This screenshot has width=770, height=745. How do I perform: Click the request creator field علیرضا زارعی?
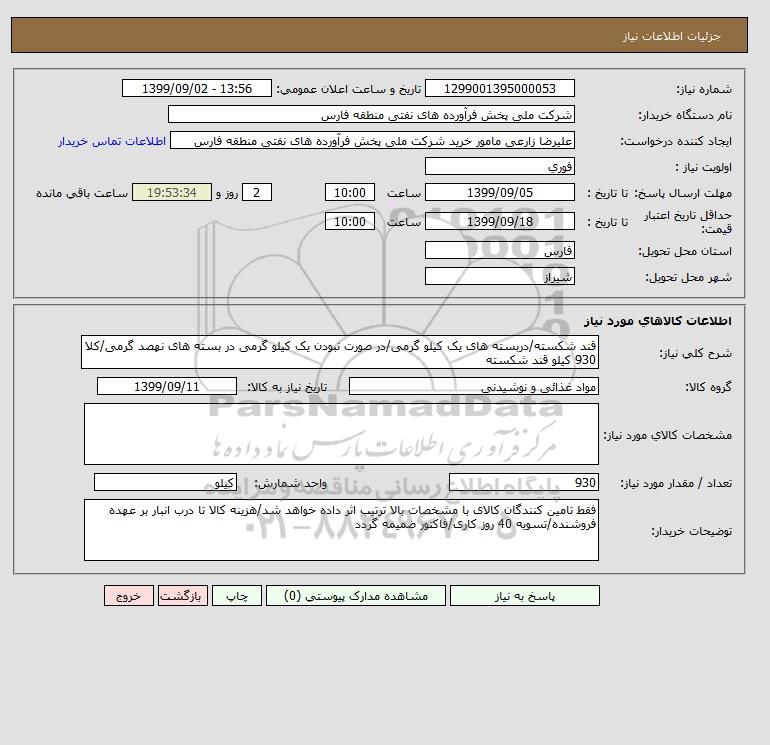pos(372,140)
